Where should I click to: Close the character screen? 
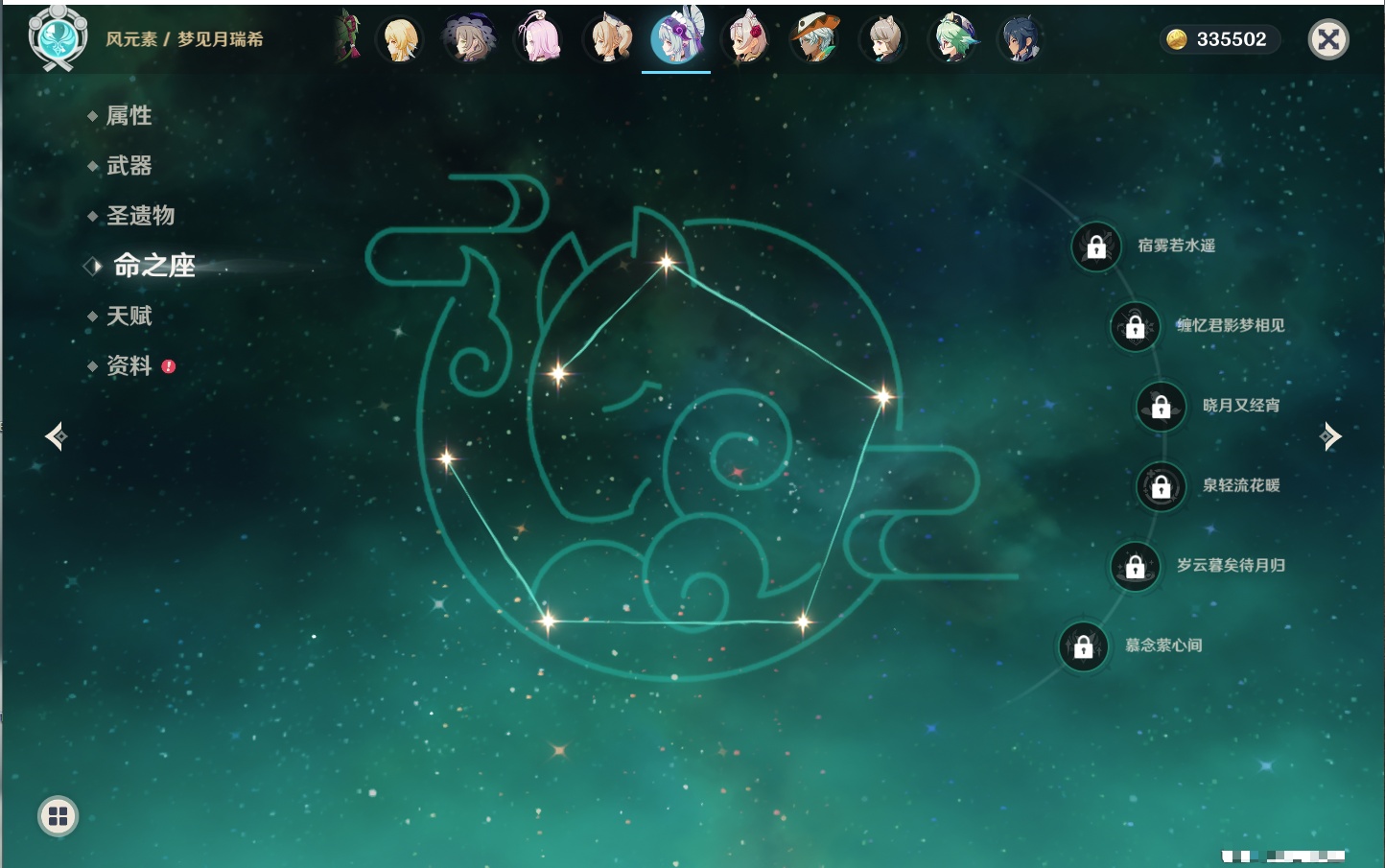[x=1328, y=39]
